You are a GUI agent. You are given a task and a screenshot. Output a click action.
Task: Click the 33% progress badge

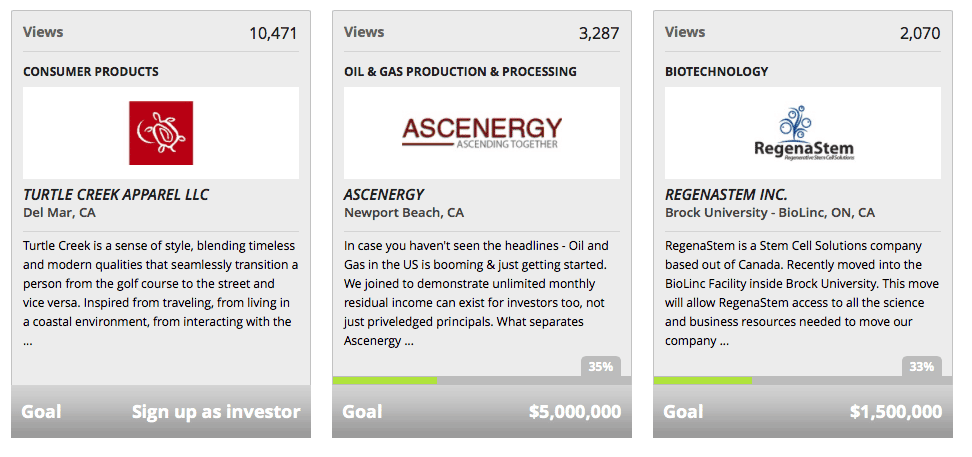pos(921,367)
